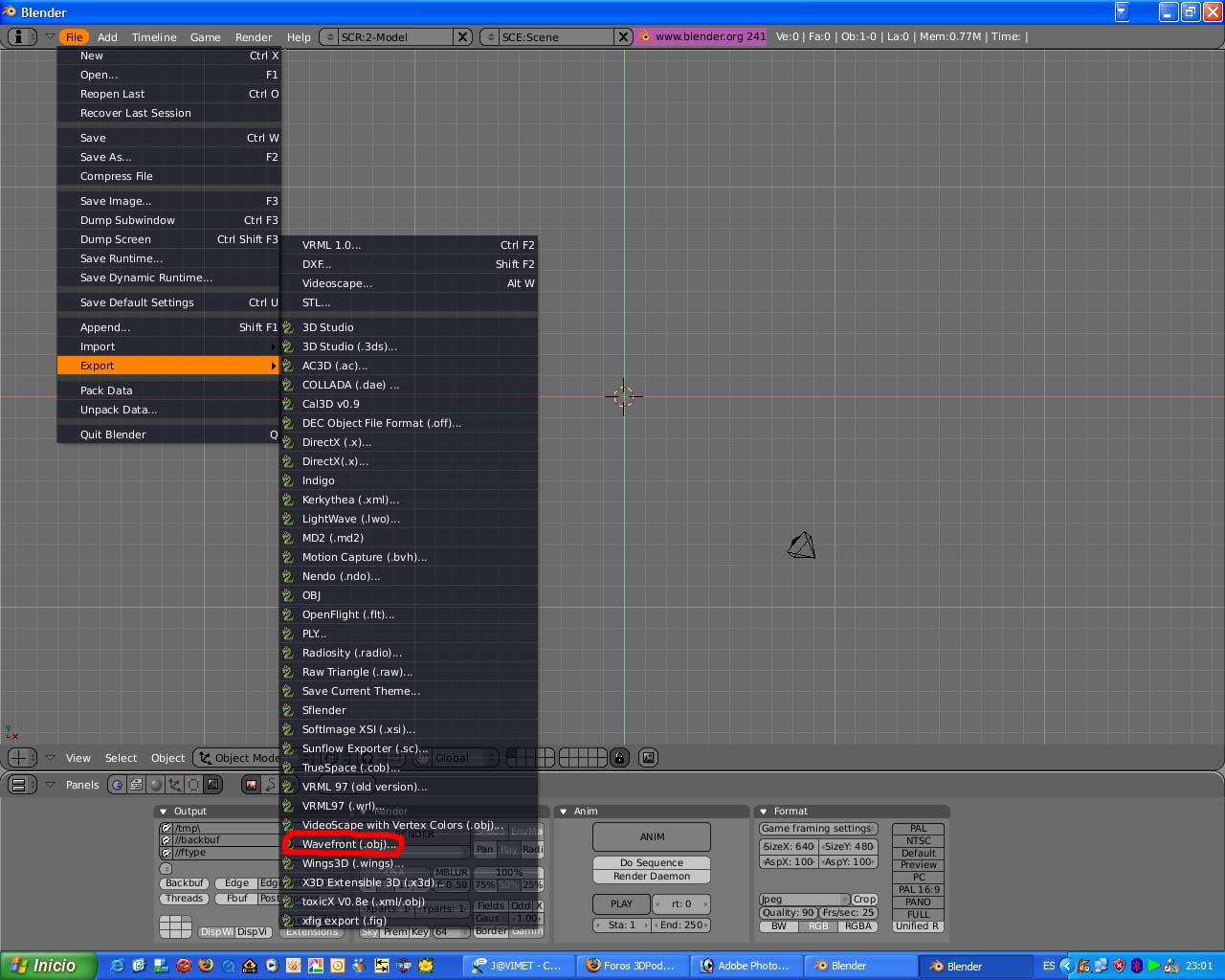This screenshot has height=980, width=1225.
Task: Apply the PAL format preset
Action: coord(919,829)
